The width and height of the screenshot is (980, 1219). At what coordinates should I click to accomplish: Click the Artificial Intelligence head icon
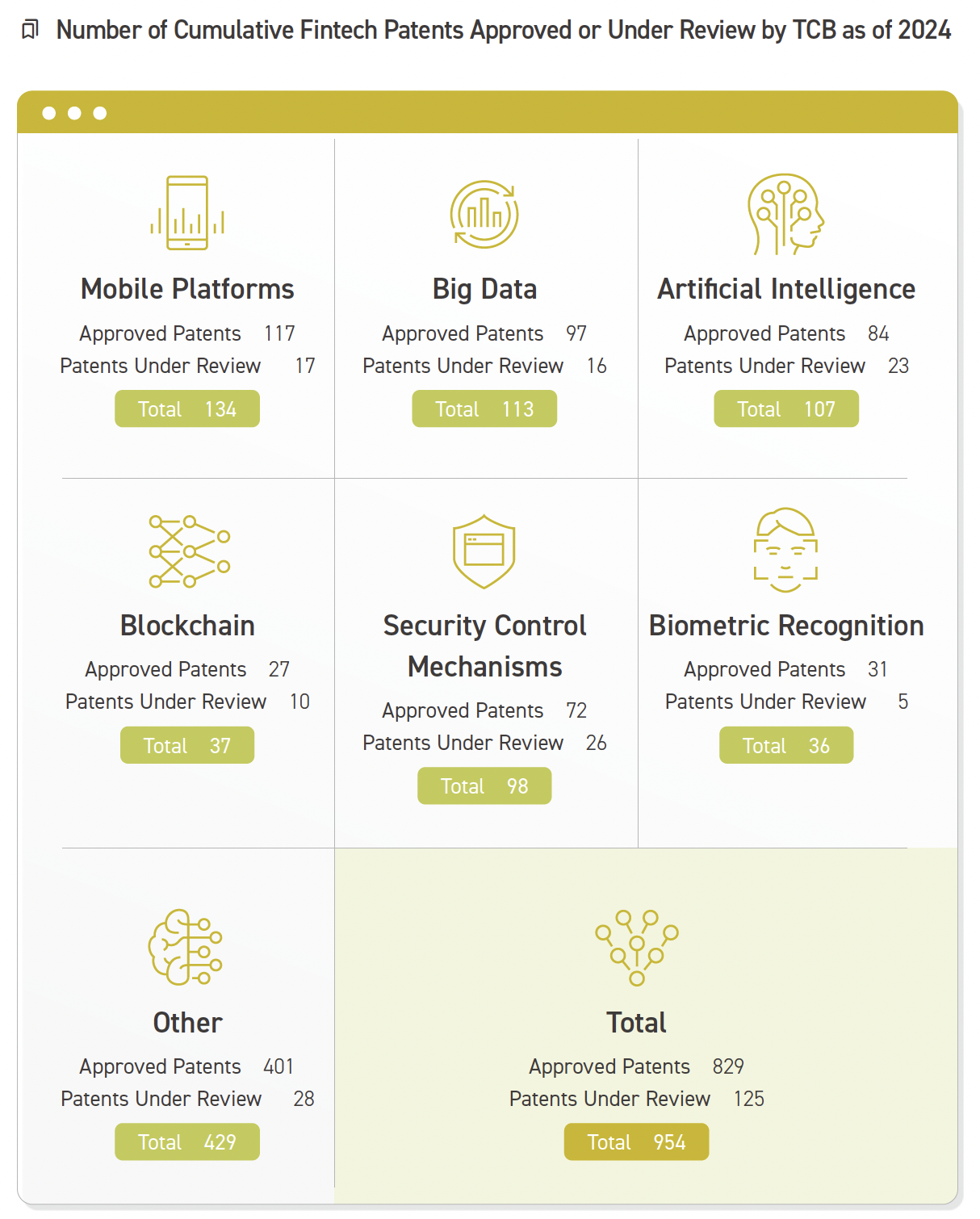point(785,214)
